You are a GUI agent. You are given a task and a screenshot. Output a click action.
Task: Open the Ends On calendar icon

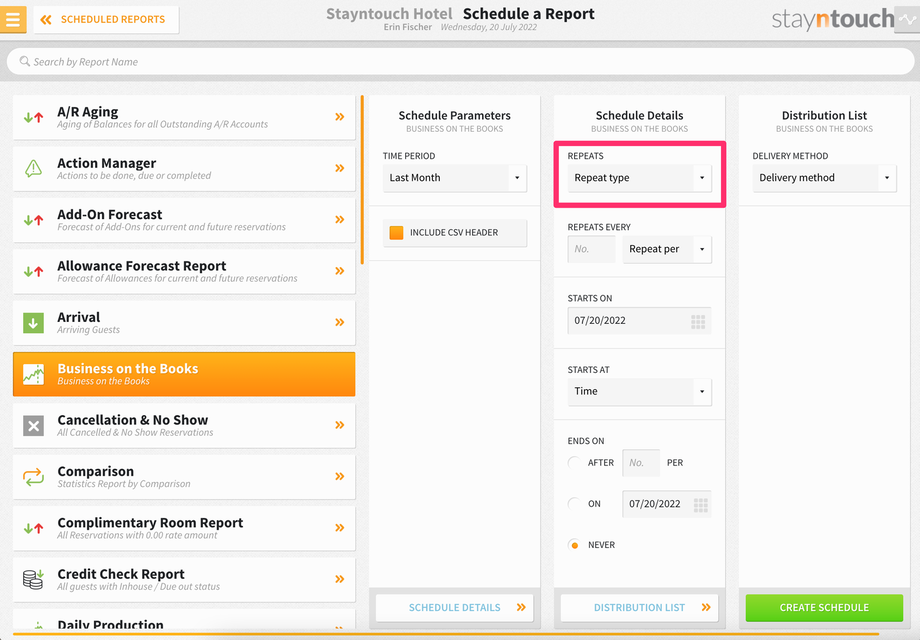tap(701, 504)
